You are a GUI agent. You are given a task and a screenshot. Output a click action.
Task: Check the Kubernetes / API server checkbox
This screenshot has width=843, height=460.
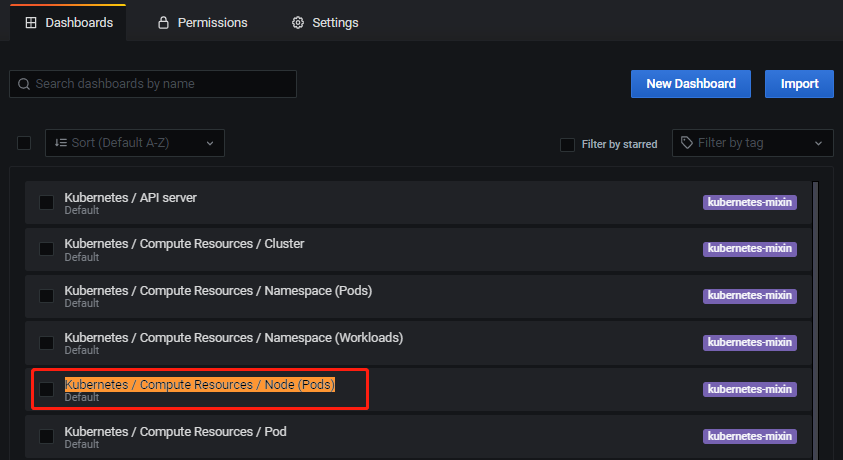point(47,202)
